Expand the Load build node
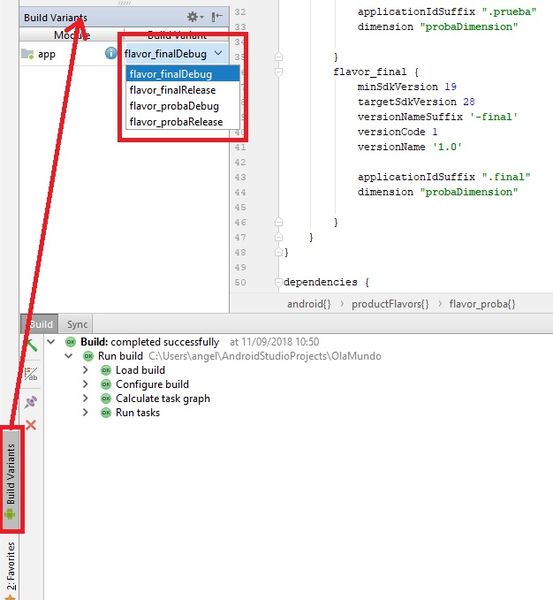Screen dimensions: 553x600 [x=85, y=370]
